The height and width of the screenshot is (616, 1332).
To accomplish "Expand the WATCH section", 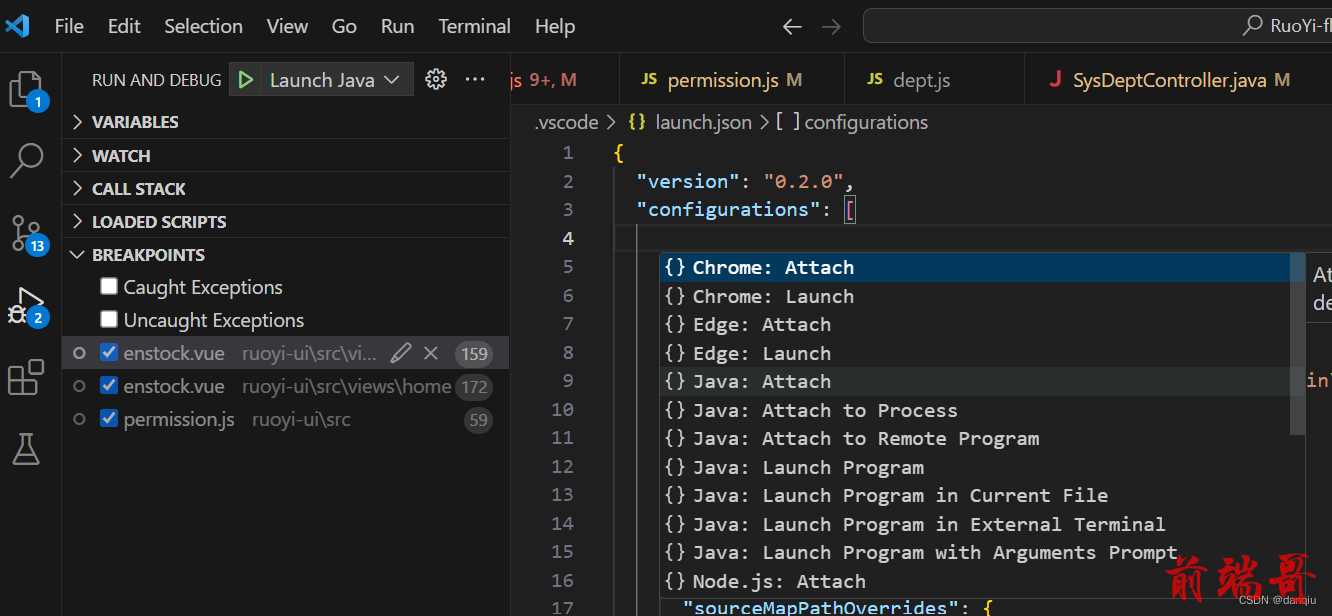I will pyautogui.click(x=286, y=155).
